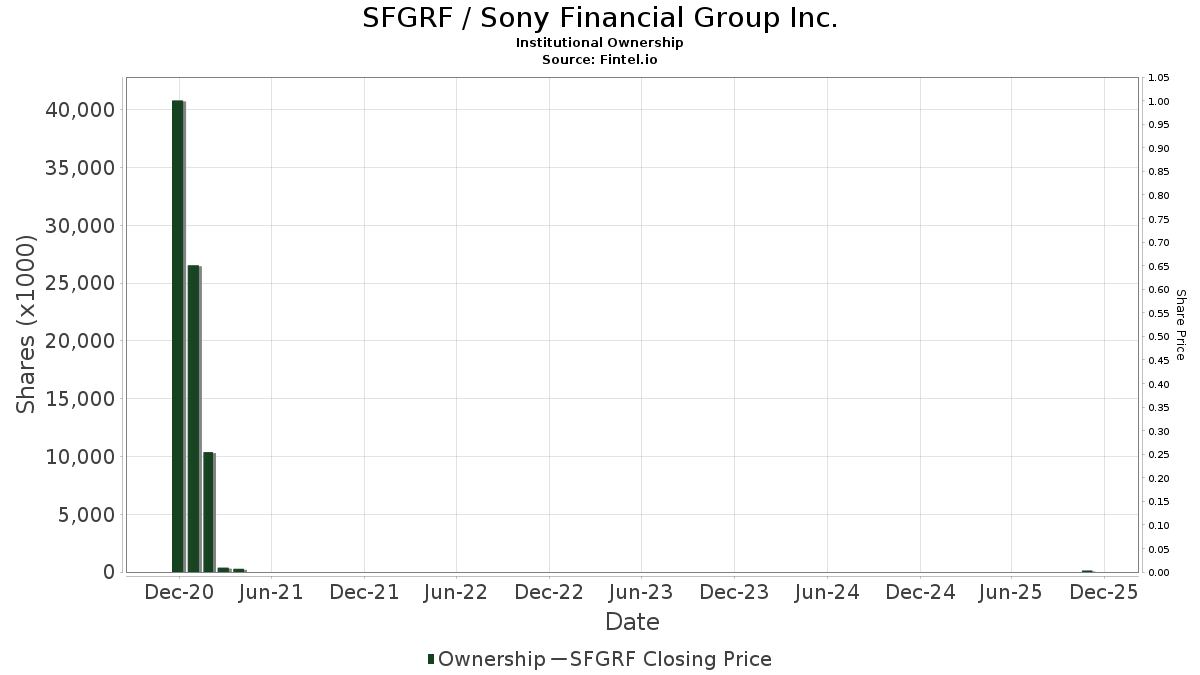
Task: Click the Share Price axis title
Action: coord(1180,324)
